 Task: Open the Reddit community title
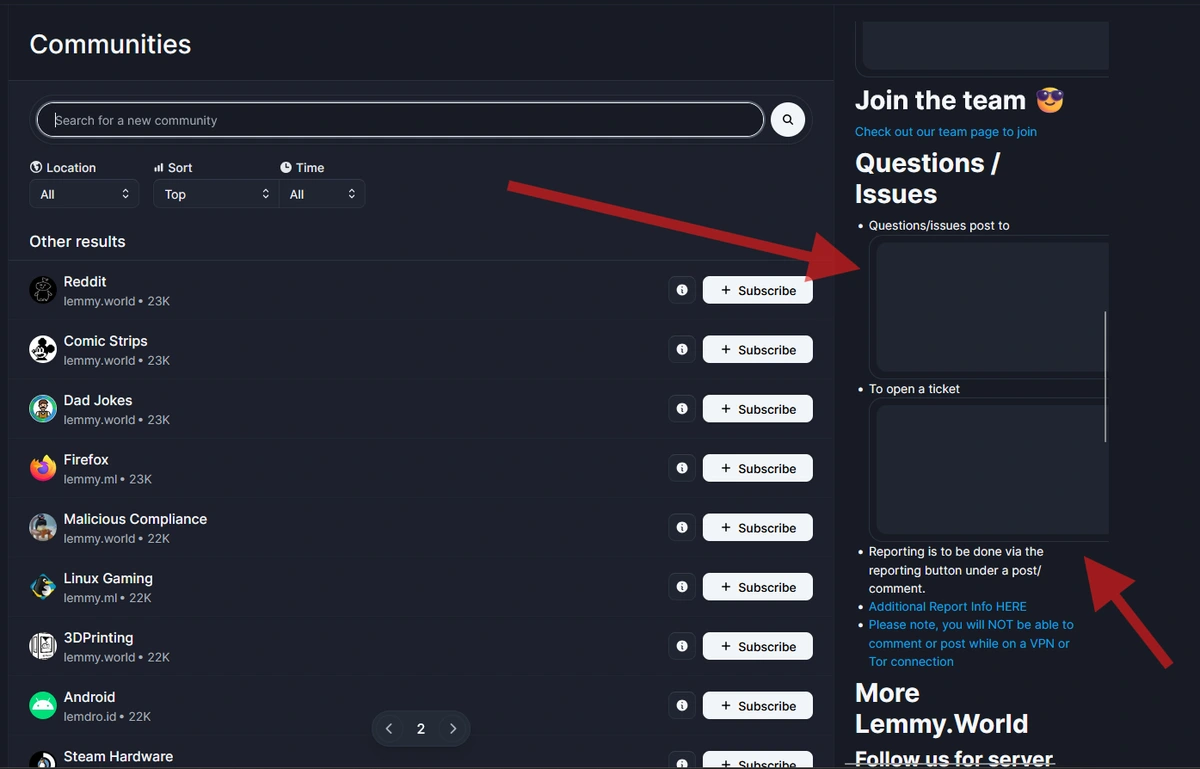click(x=85, y=282)
